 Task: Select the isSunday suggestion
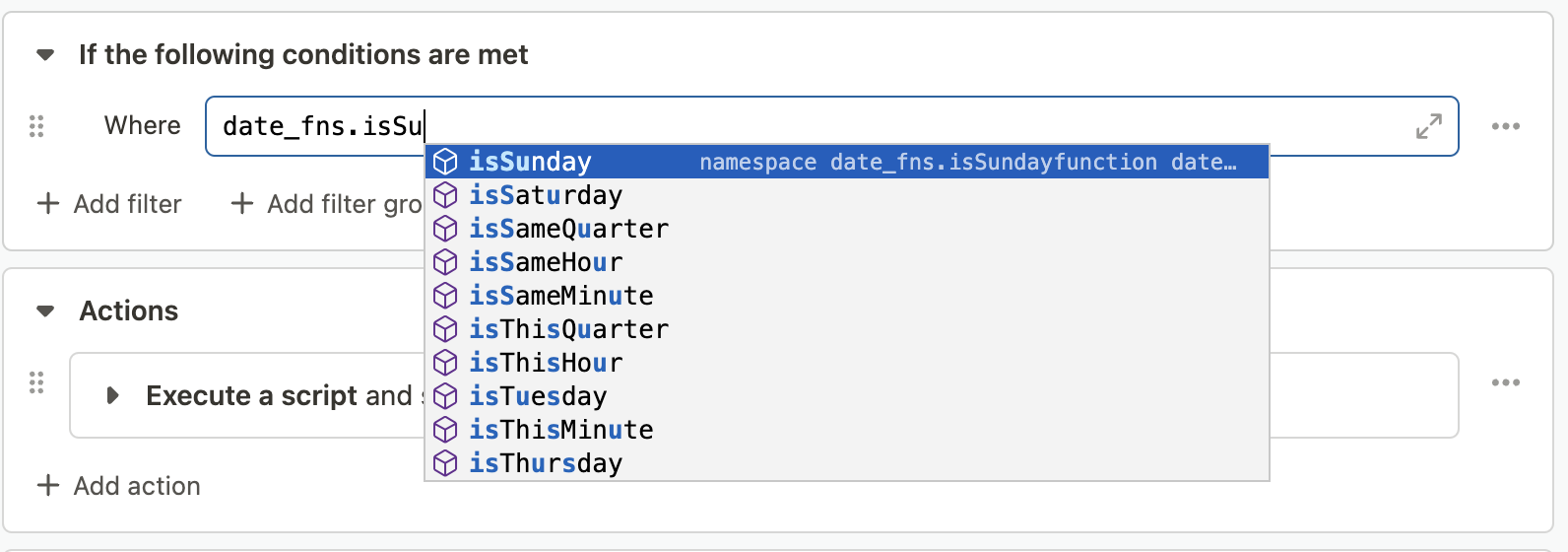click(847, 162)
